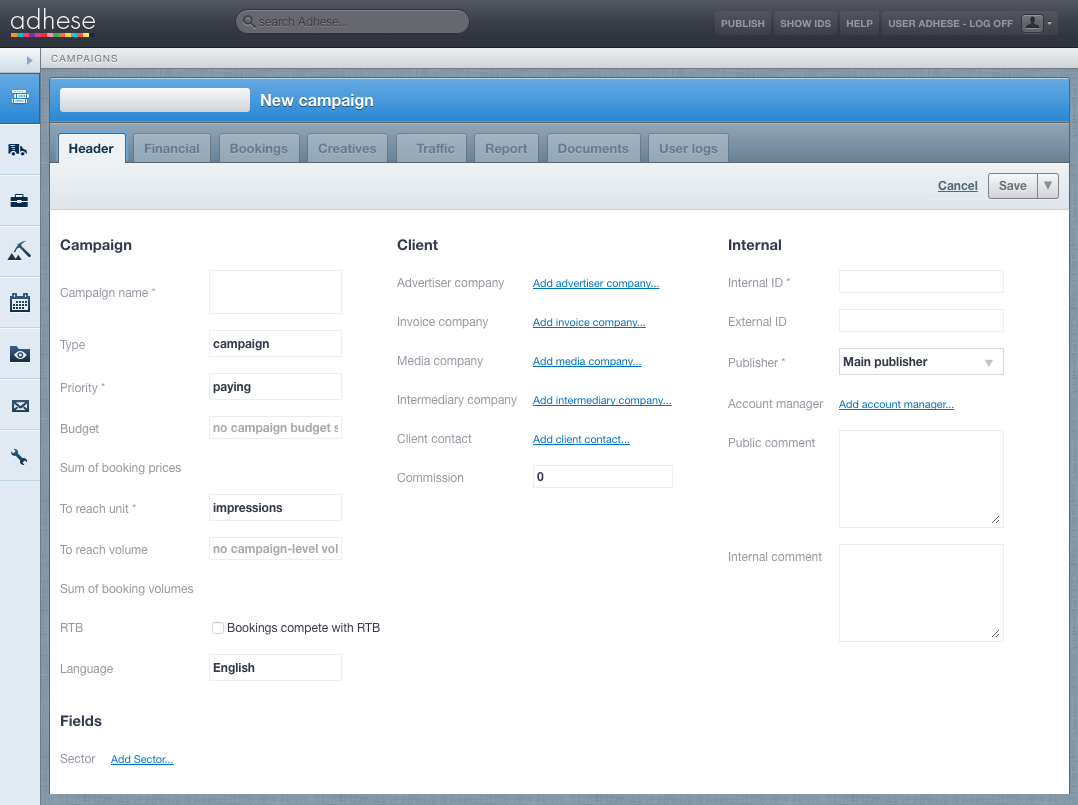This screenshot has width=1078, height=805.
Task: Click the folder with eye sidebar icon
Action: [19, 354]
